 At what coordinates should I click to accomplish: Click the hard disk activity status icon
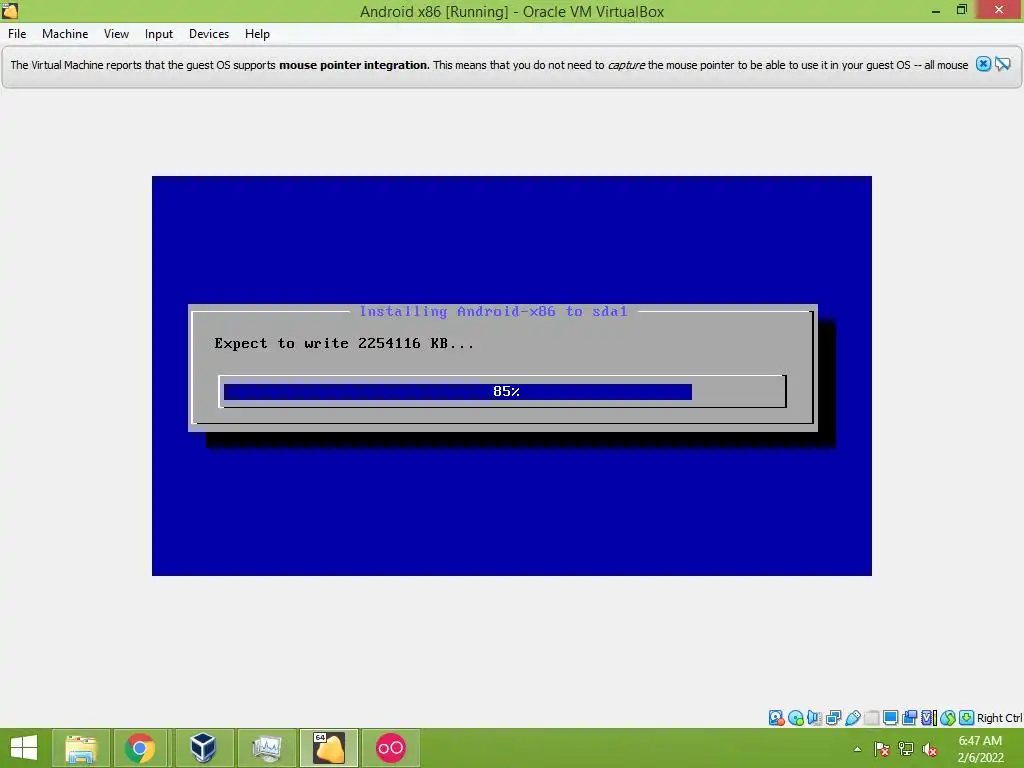[x=776, y=718]
